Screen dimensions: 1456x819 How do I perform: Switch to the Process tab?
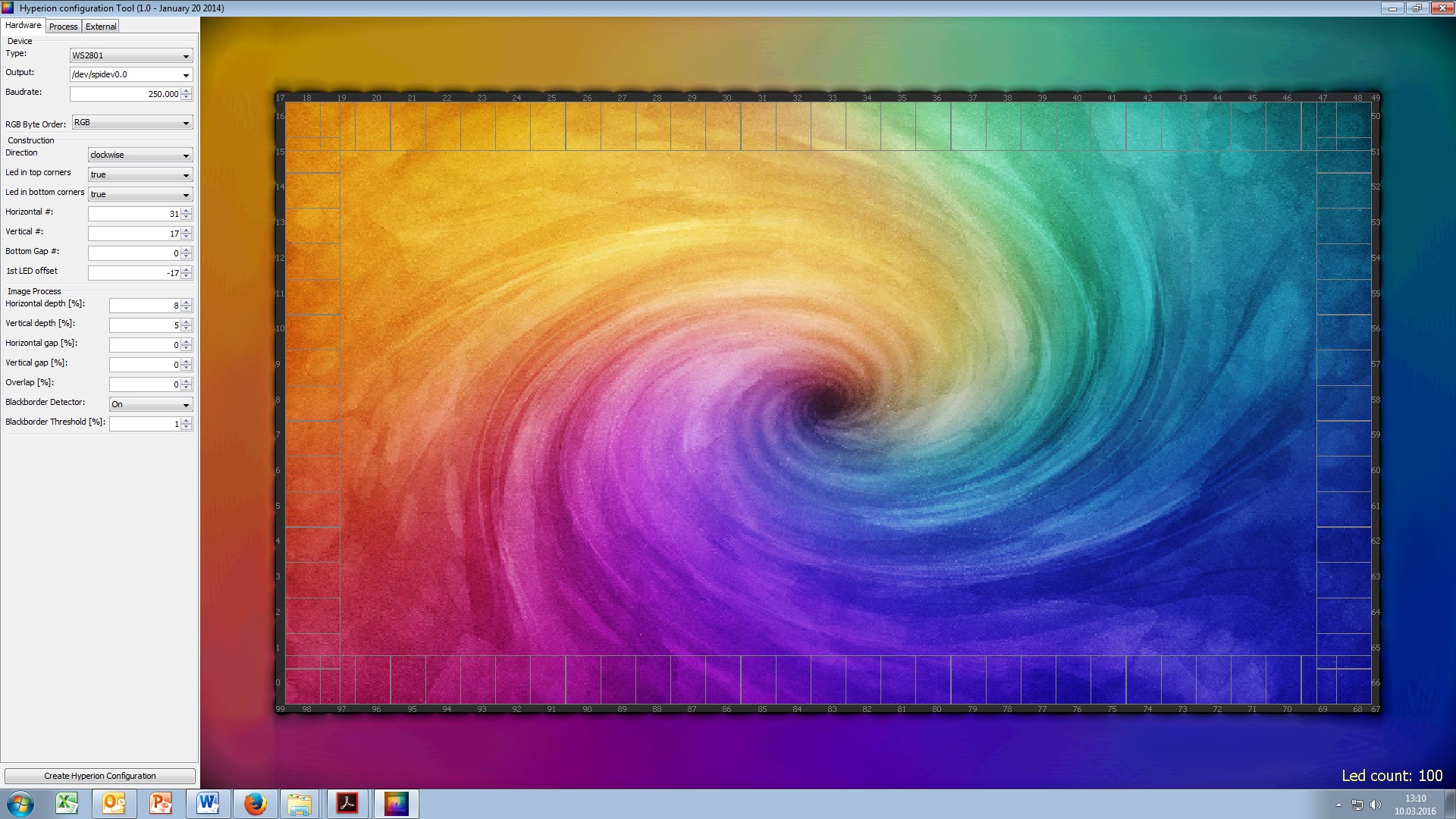(64, 27)
